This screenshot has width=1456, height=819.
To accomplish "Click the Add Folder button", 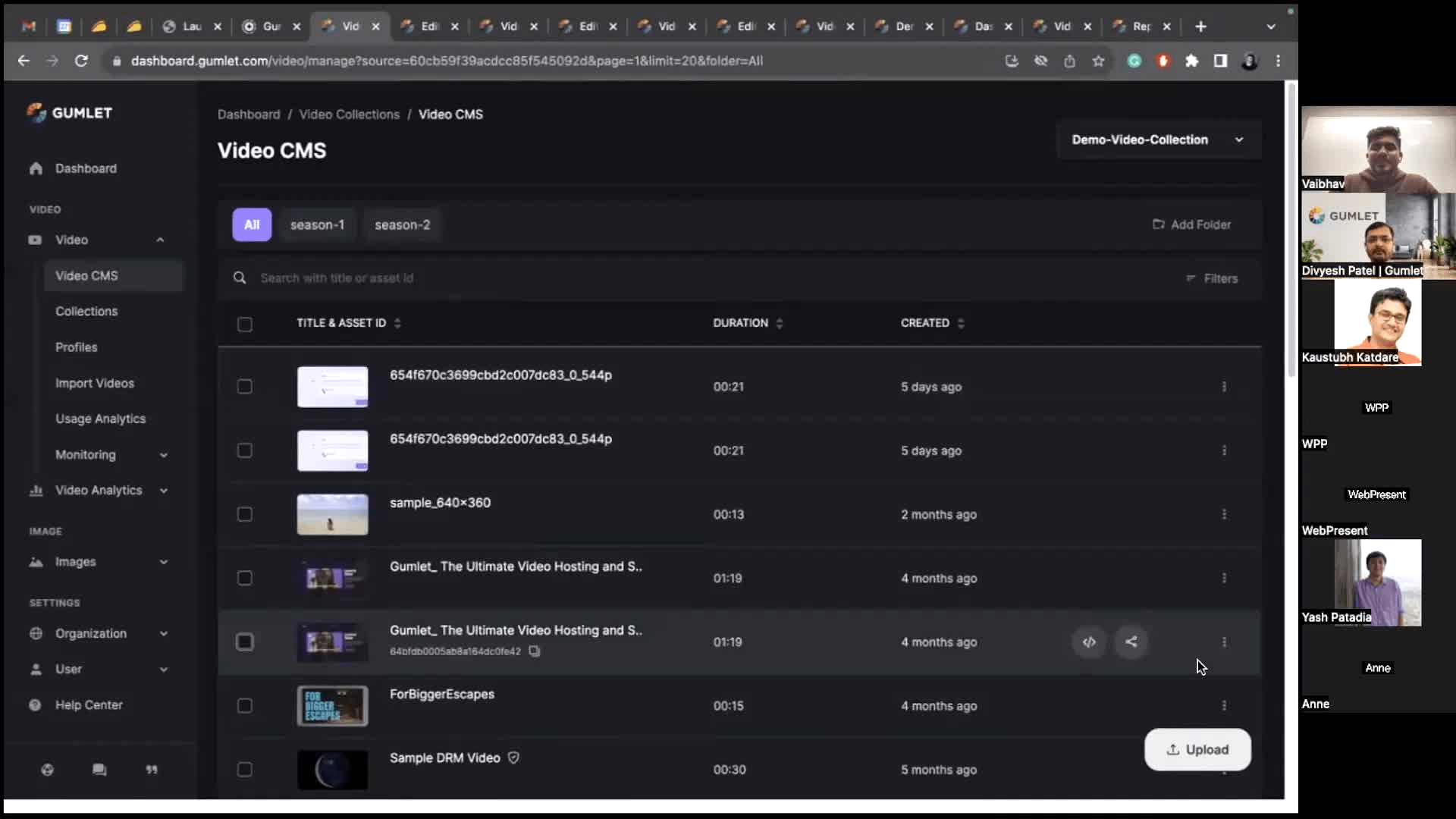I will [x=1191, y=224].
